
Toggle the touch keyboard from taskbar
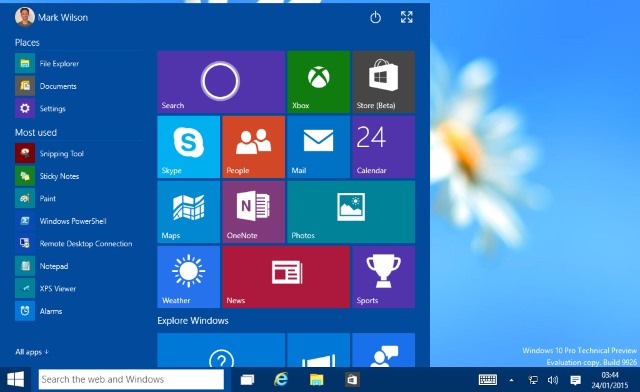tap(488, 380)
